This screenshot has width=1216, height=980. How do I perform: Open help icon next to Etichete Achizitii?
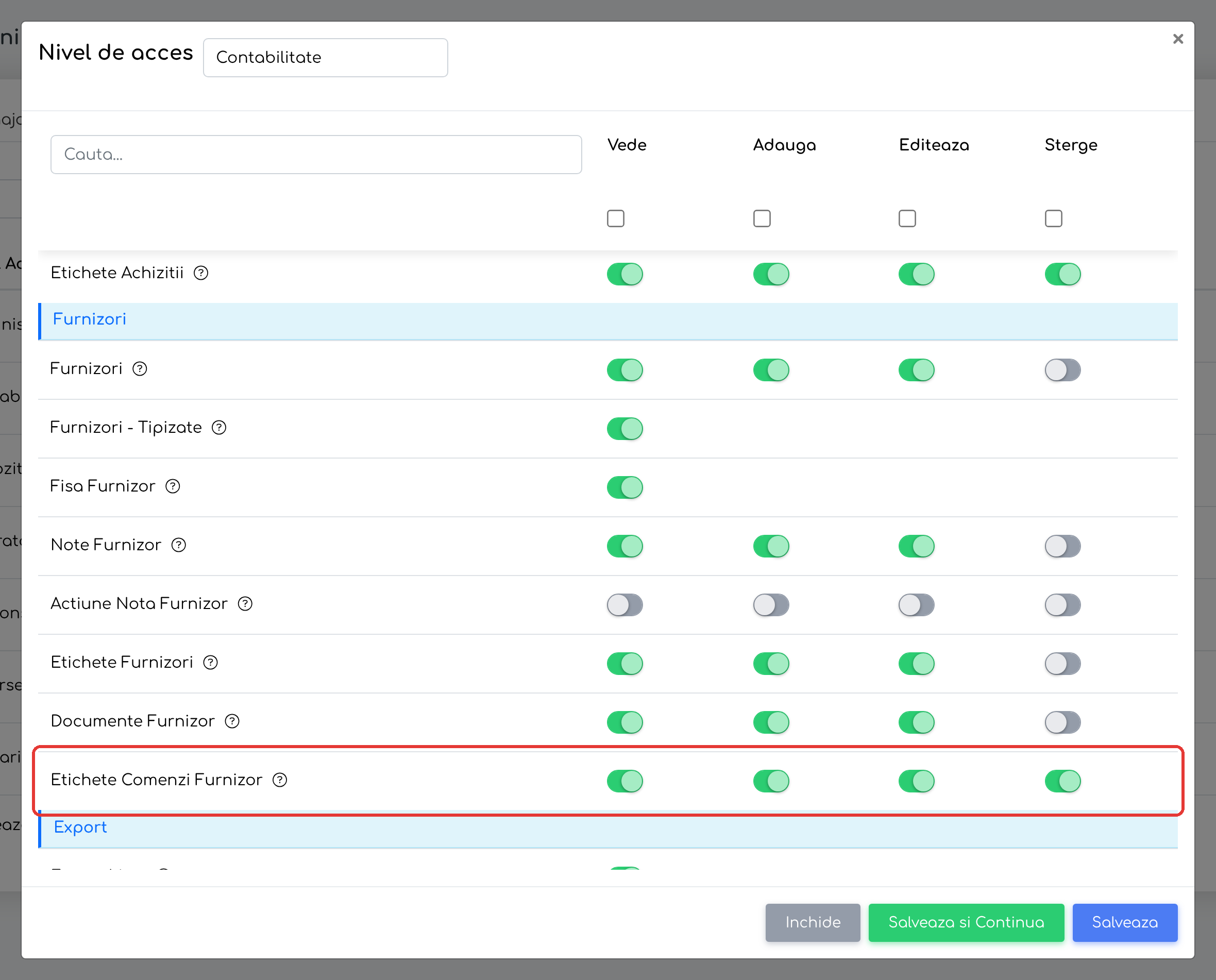[x=201, y=273]
